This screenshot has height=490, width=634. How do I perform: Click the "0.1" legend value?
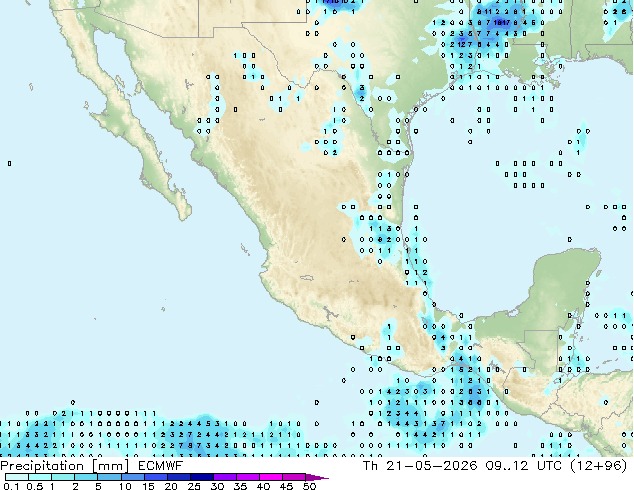click(11, 486)
